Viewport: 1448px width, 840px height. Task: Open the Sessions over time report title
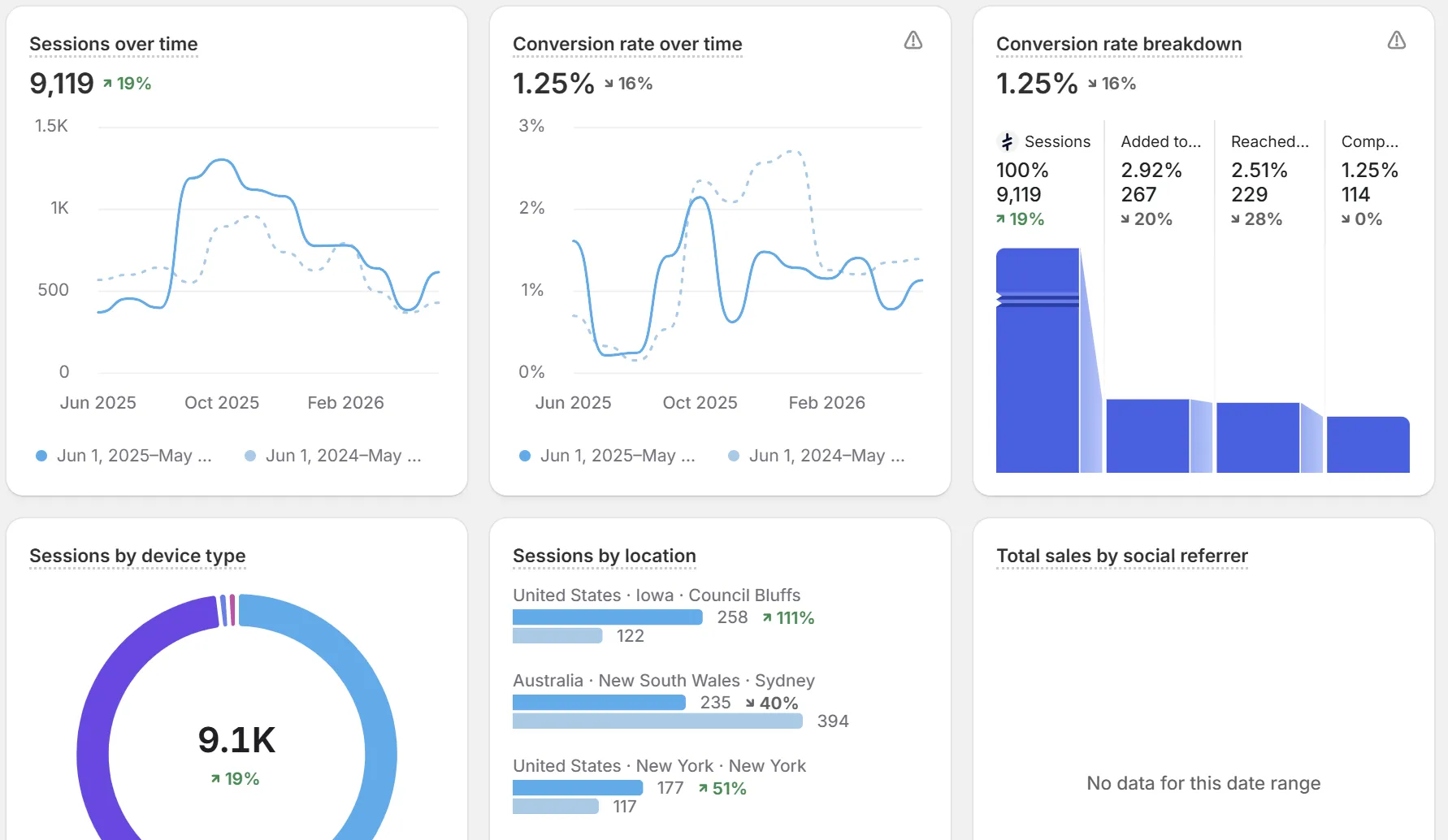pyautogui.click(x=114, y=44)
